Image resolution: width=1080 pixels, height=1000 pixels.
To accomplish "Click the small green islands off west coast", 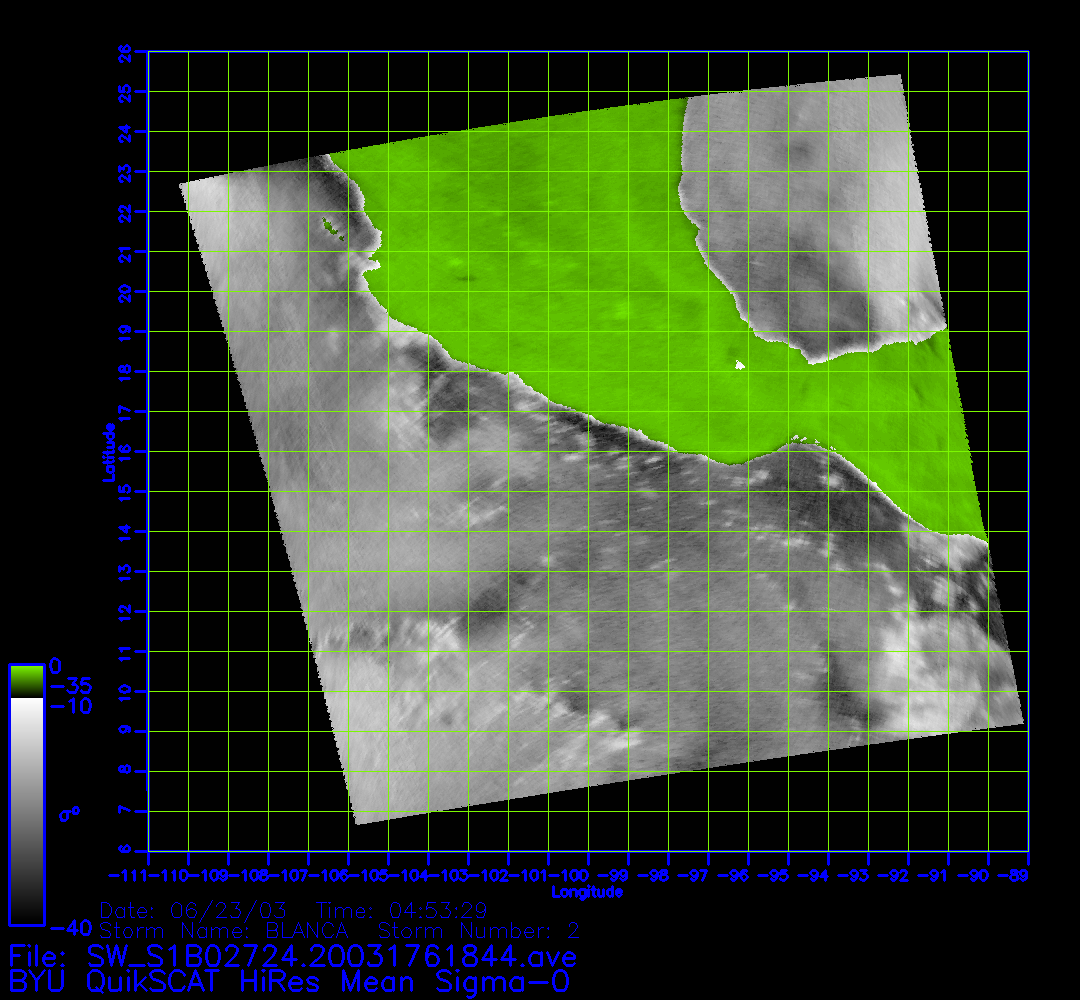I will click(330, 229).
